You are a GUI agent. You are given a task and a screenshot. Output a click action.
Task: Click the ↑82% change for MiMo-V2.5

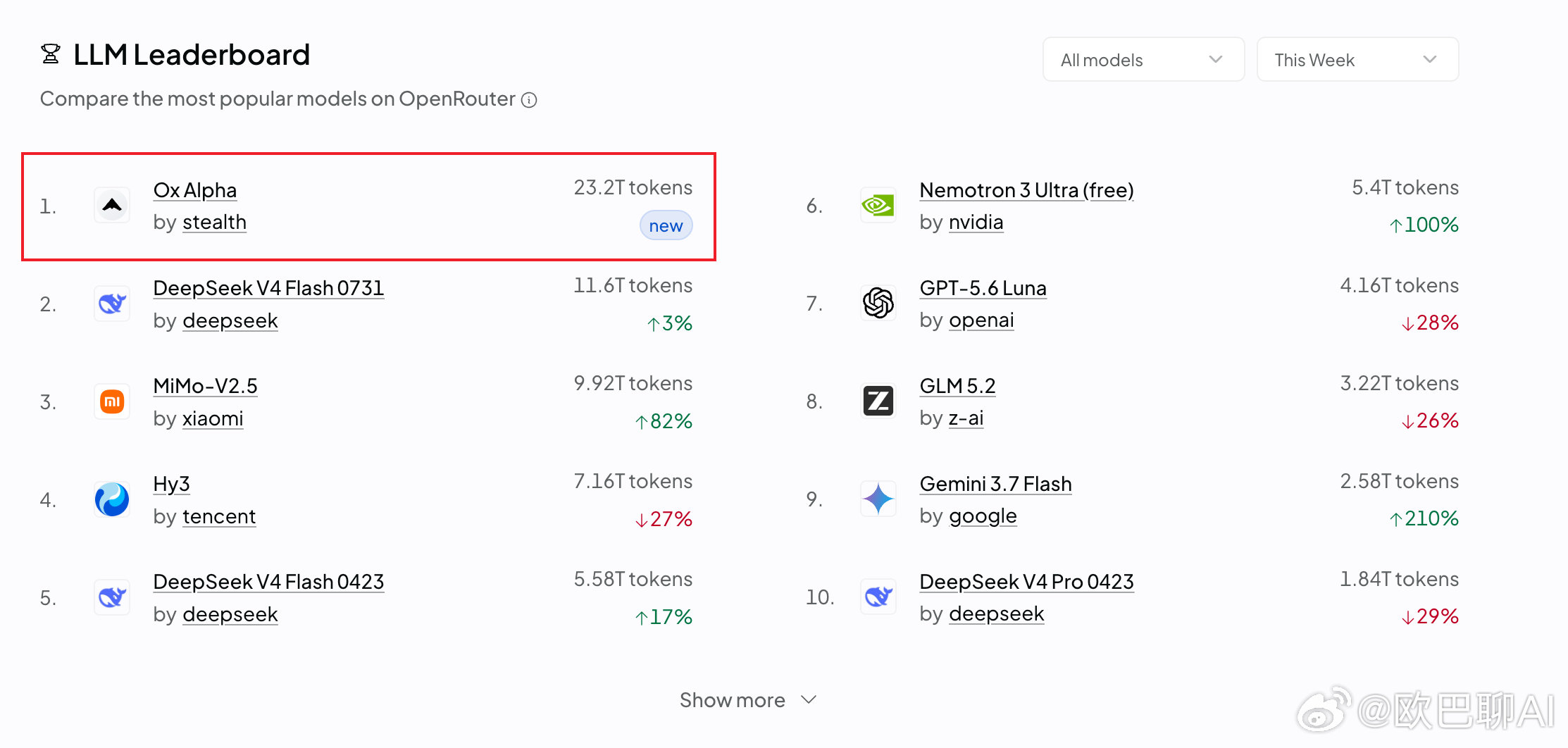[664, 422]
